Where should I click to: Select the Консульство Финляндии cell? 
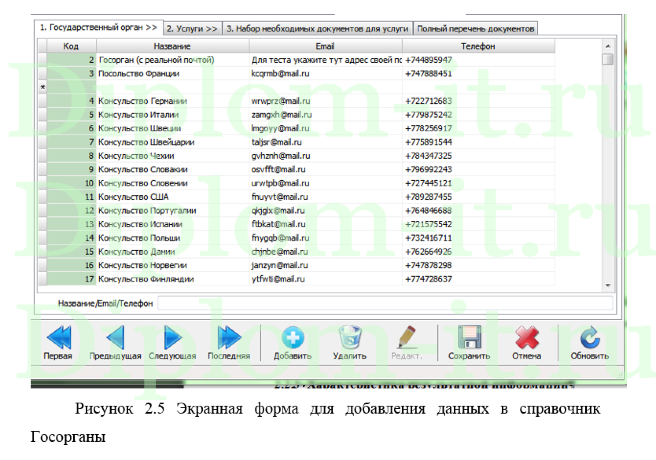tap(173, 279)
